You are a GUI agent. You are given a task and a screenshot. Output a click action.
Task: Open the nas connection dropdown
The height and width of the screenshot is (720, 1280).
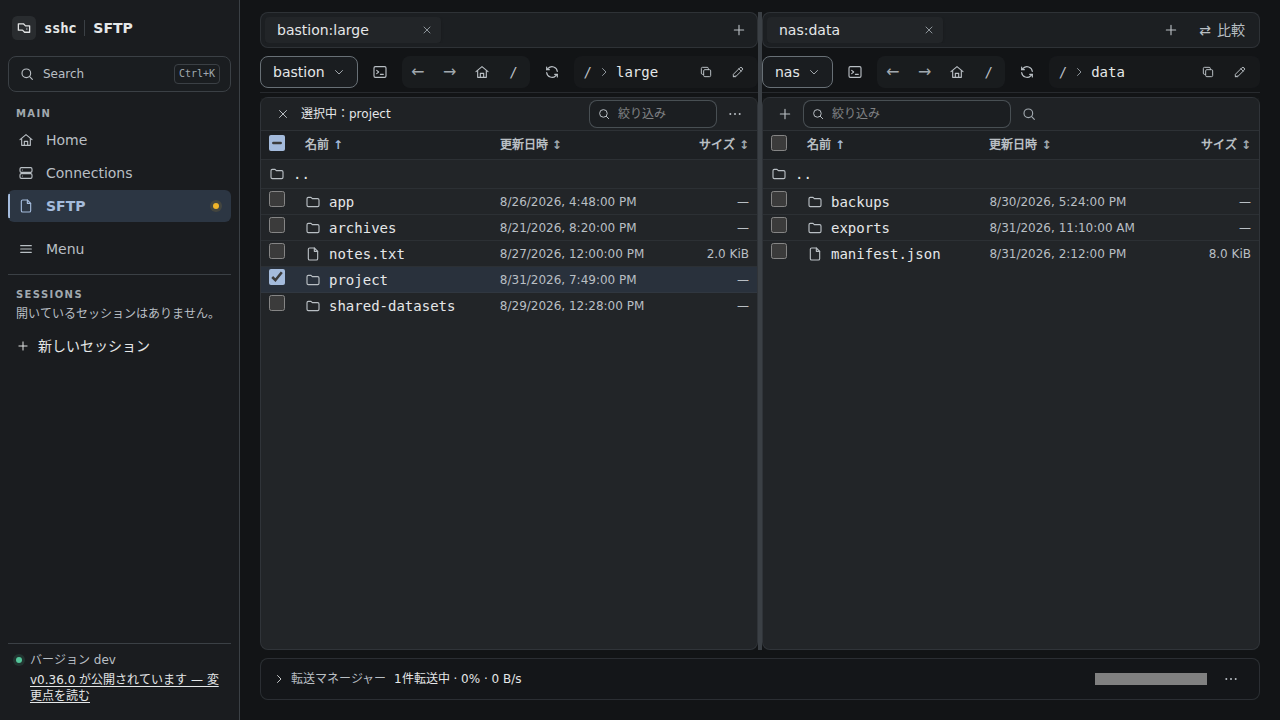tap(797, 72)
